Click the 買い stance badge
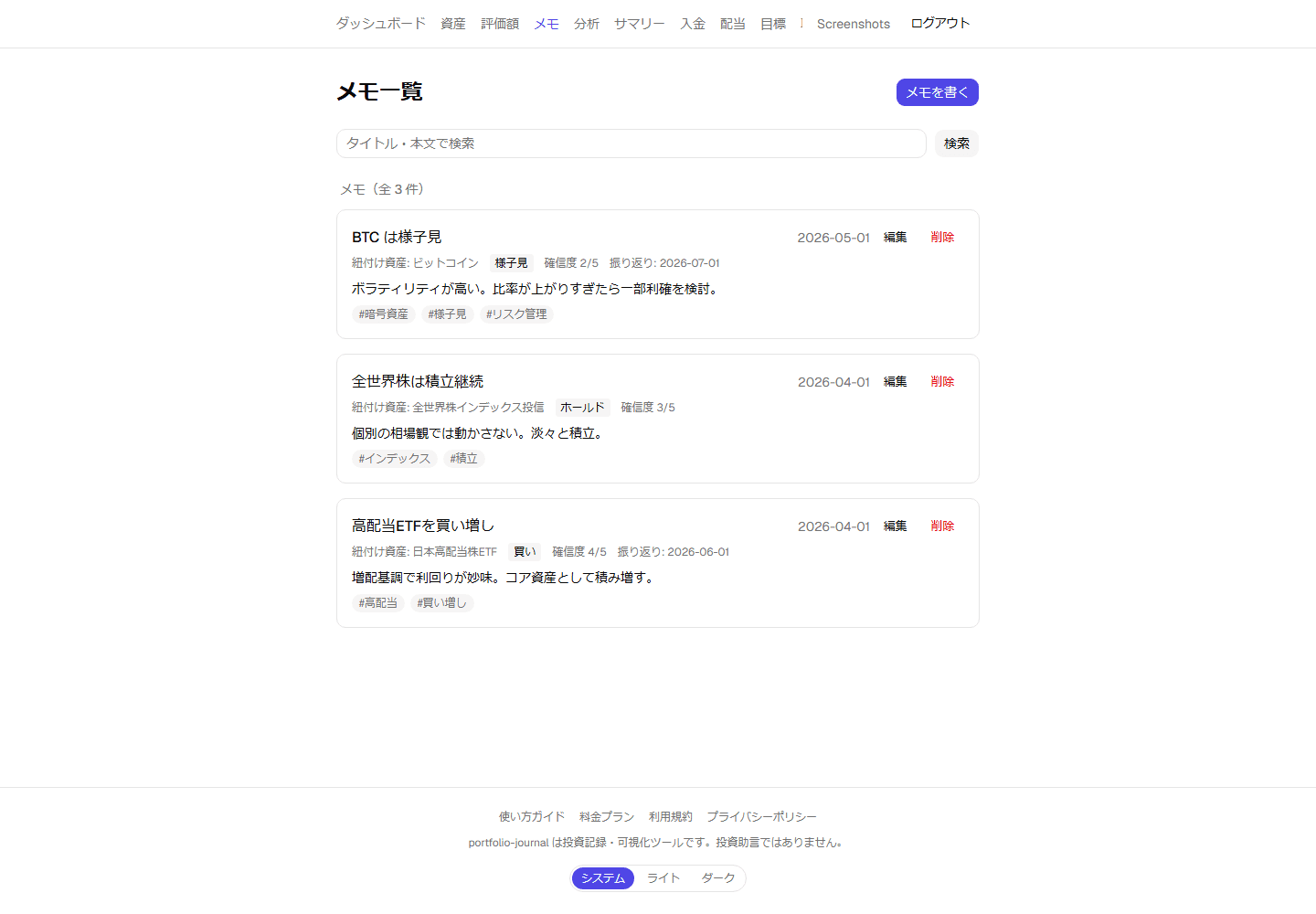This screenshot has width=1316, height=914. [x=525, y=552]
